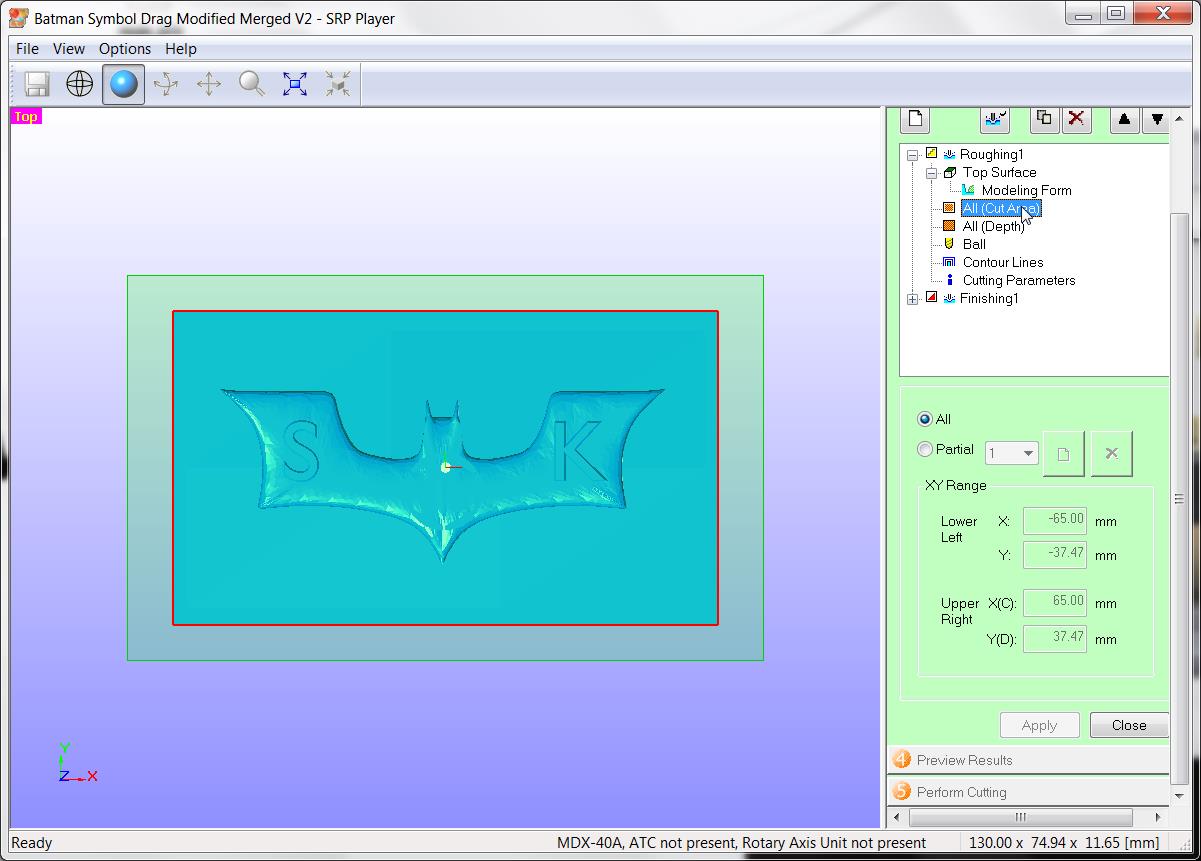The image size is (1201, 861).
Task: Select All (Cut Area) tree item
Action: [x=1001, y=208]
